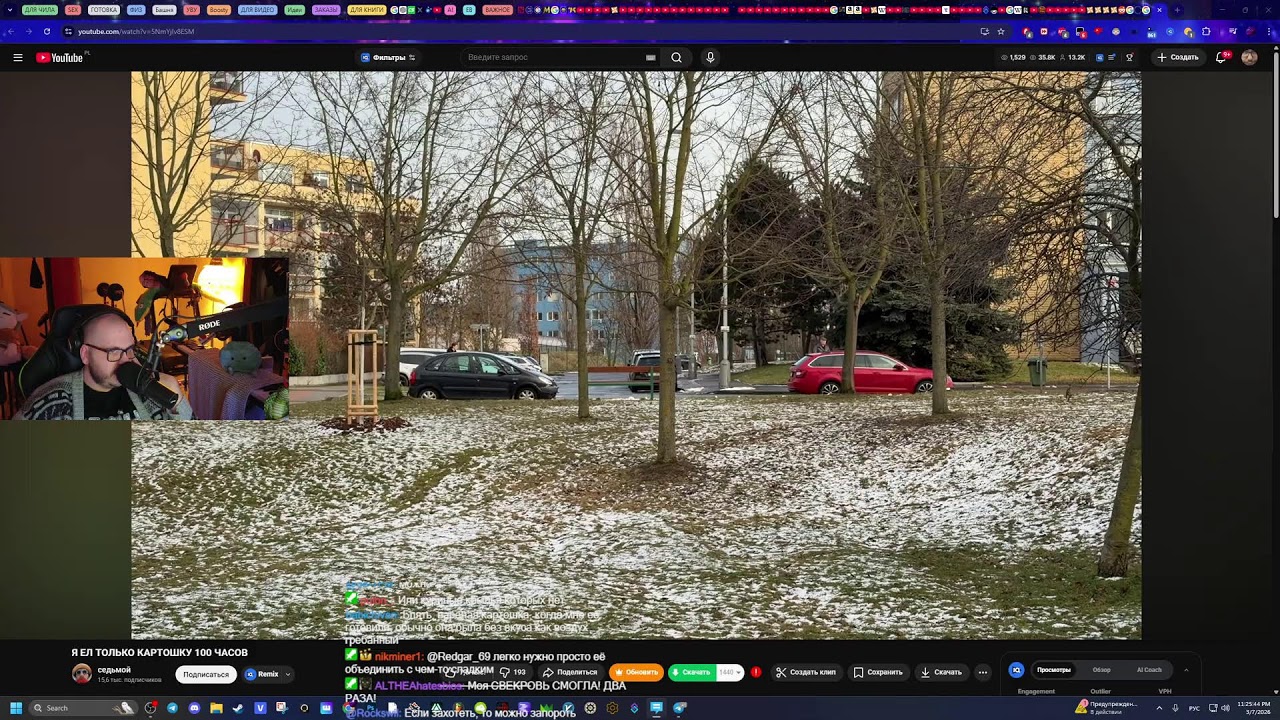The height and width of the screenshot is (720, 1280).
Task: Open the ДЛЯ ВИДЕО bookmark folder
Action: pos(257,10)
